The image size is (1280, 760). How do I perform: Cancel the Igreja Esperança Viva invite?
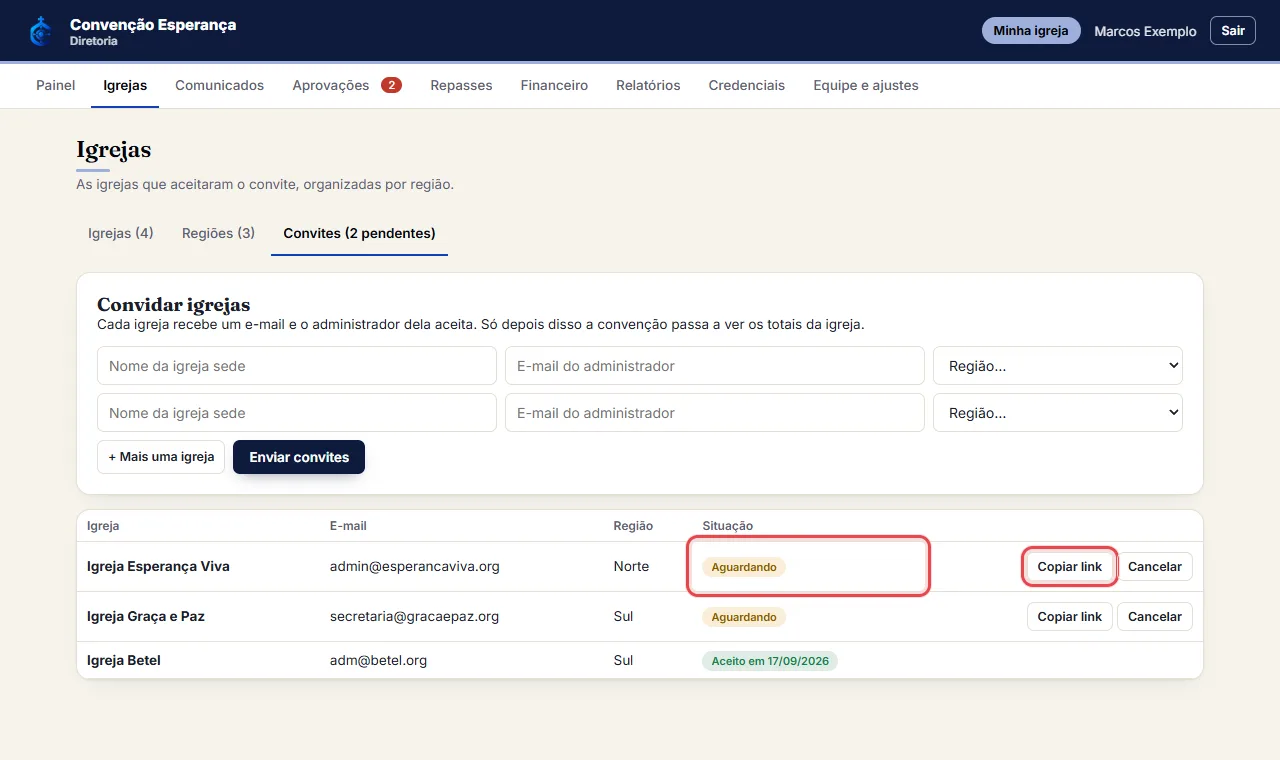coord(1155,567)
